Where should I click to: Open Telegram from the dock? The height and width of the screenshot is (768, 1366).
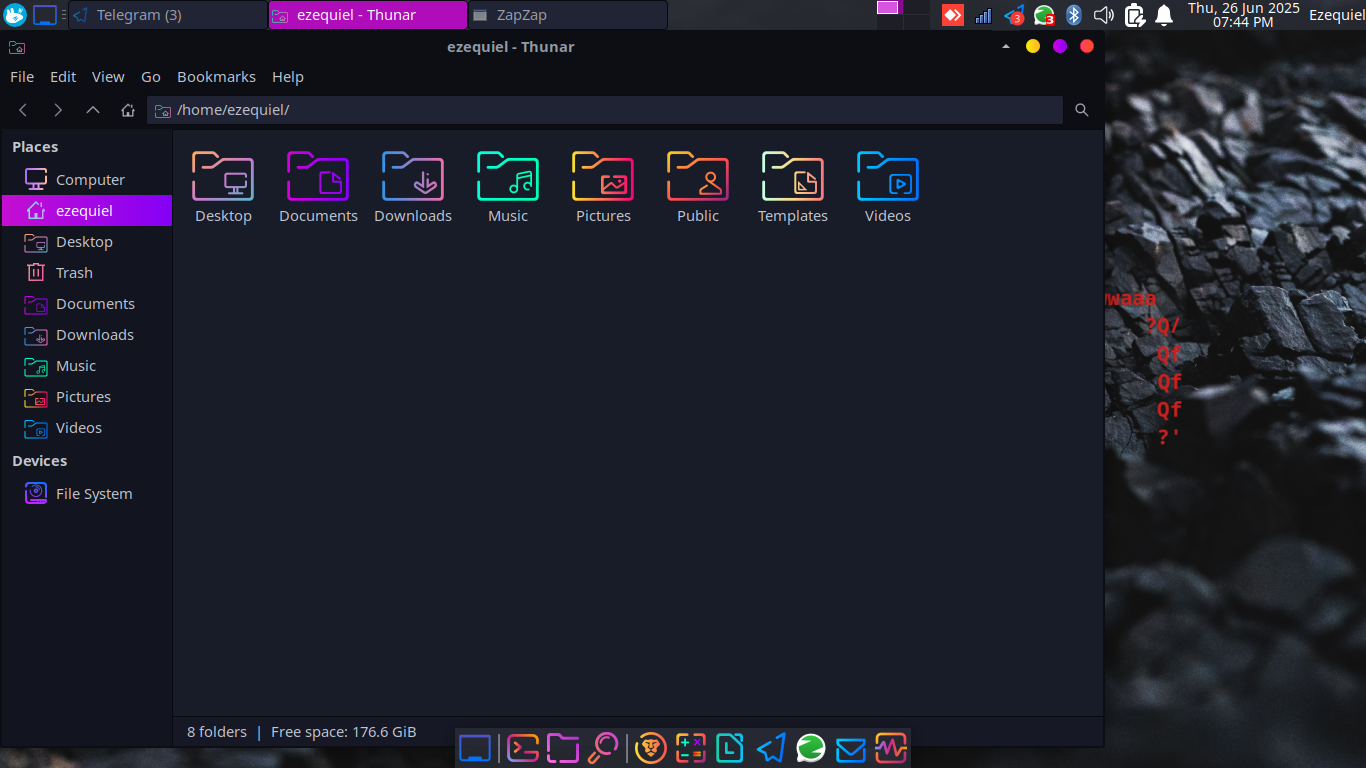[x=771, y=748]
